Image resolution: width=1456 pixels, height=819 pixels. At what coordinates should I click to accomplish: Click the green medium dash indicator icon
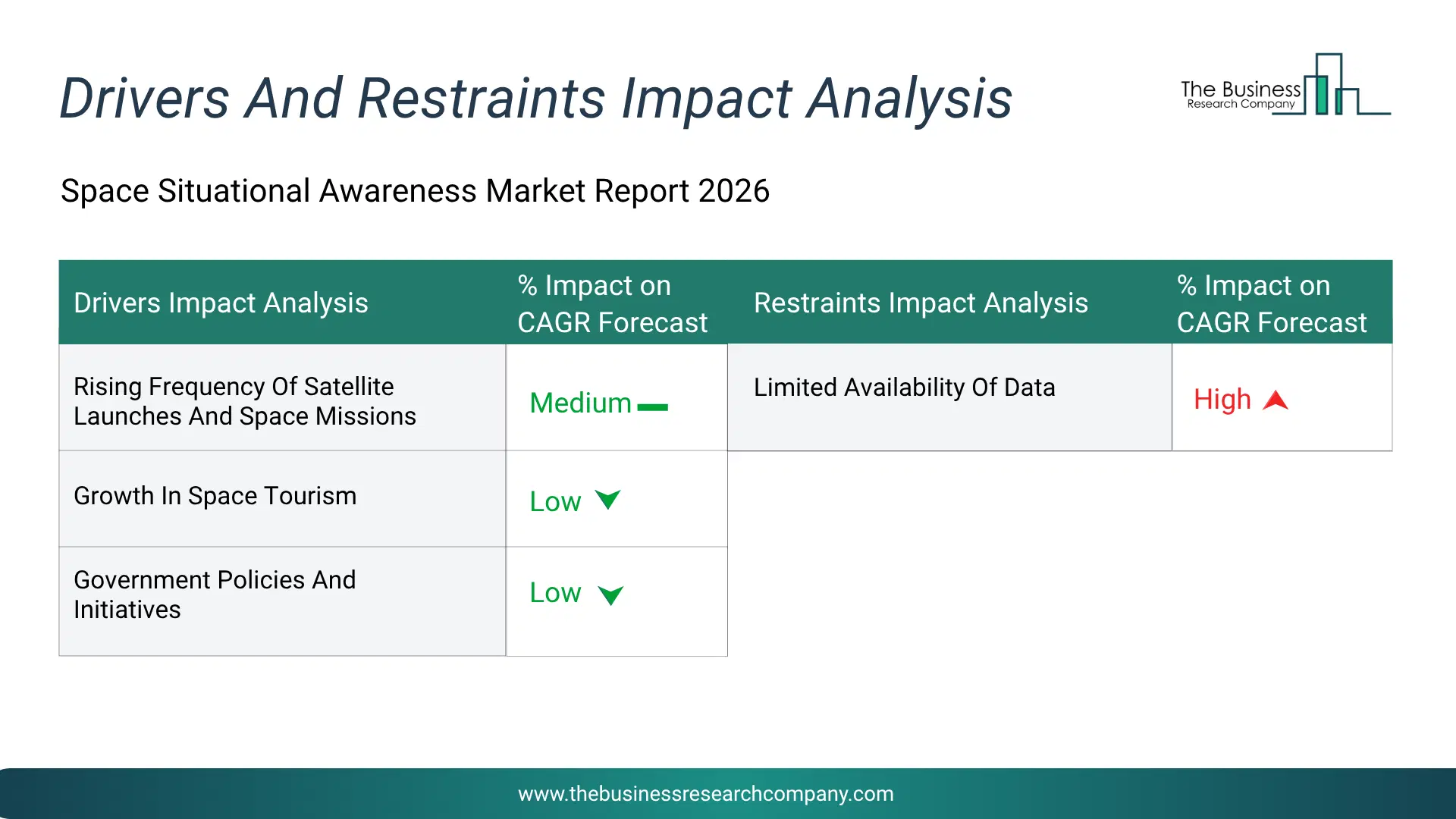tap(652, 407)
